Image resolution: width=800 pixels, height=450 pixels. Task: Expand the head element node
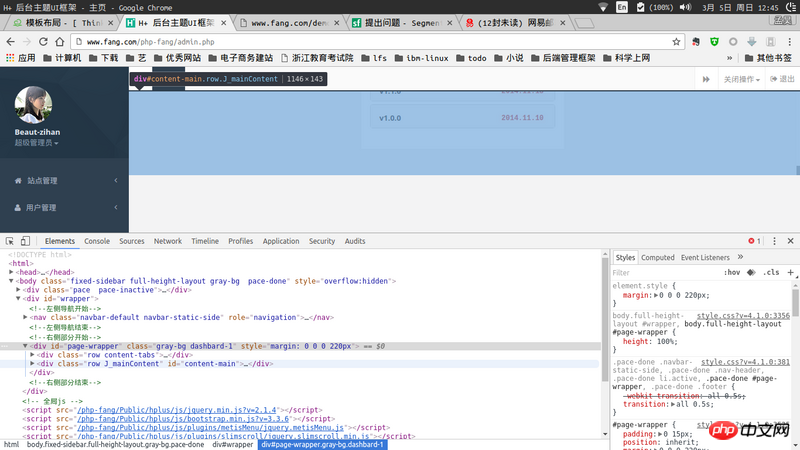point(11,272)
